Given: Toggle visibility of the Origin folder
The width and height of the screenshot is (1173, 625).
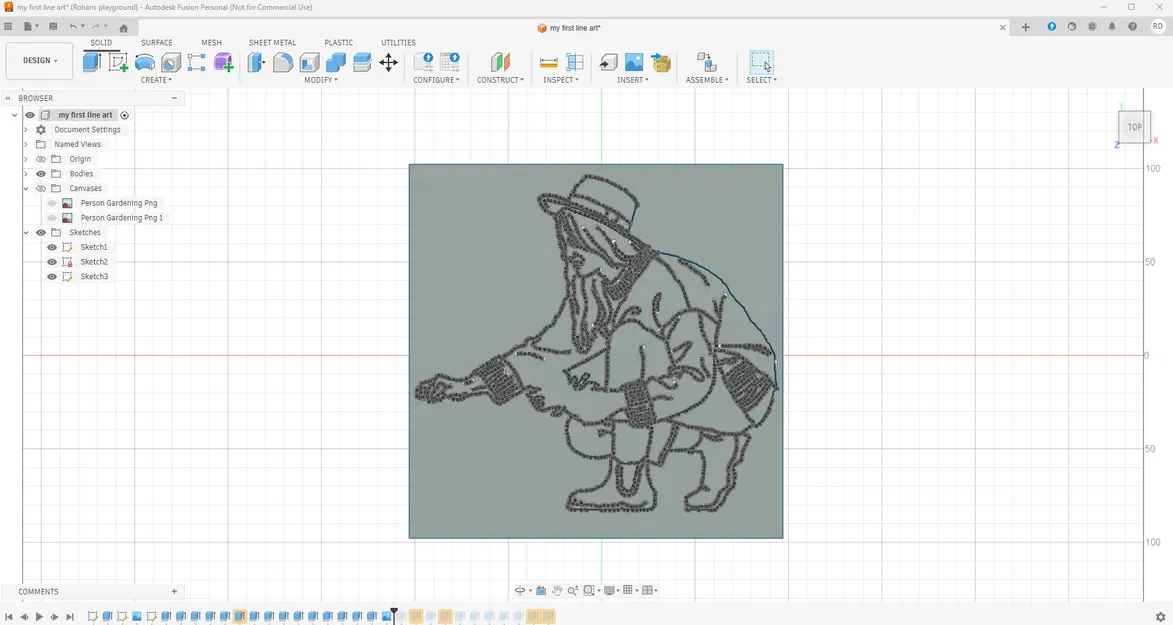Looking at the screenshot, I should [41, 158].
